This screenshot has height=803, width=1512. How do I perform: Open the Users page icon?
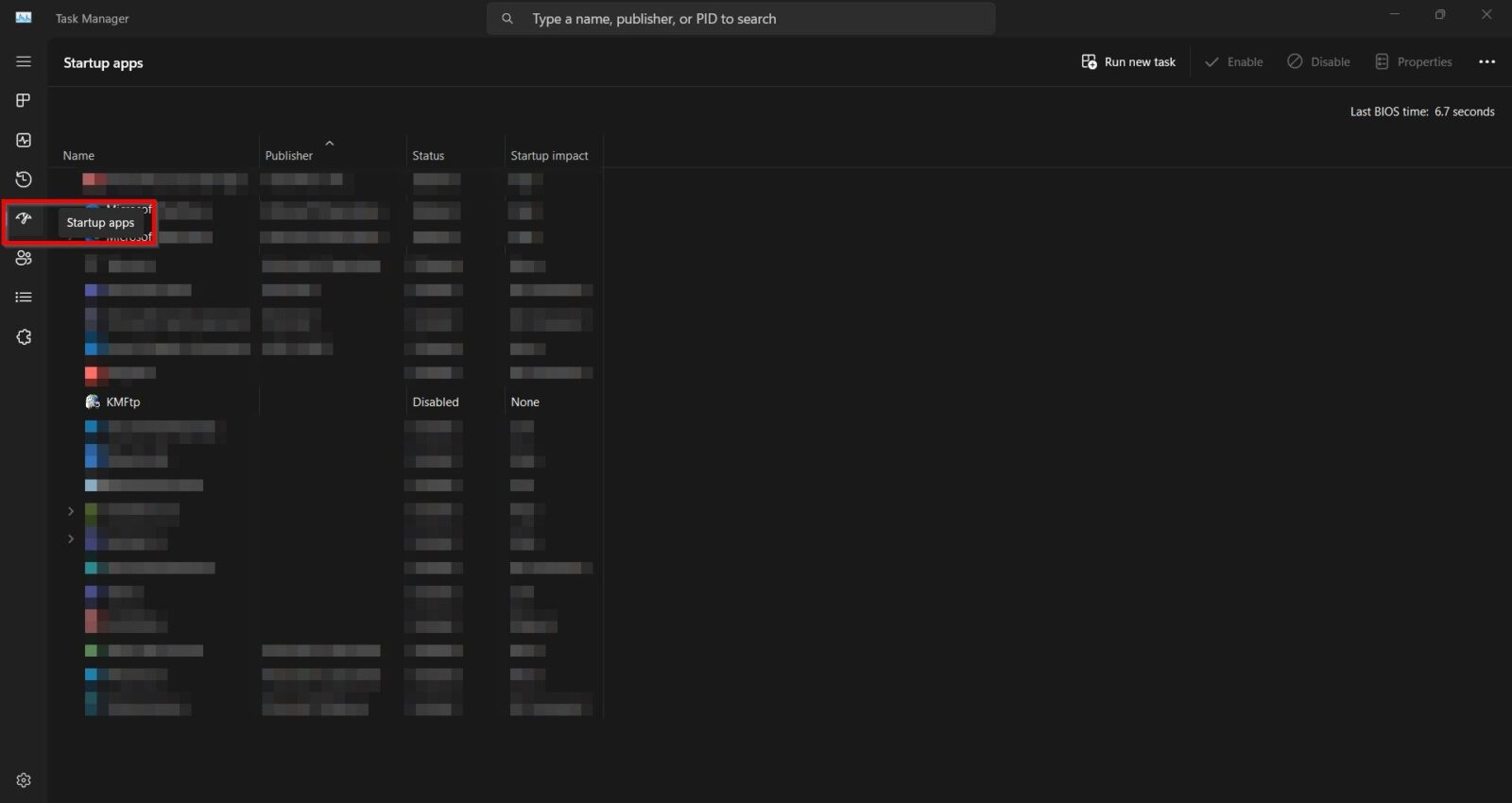(x=24, y=258)
